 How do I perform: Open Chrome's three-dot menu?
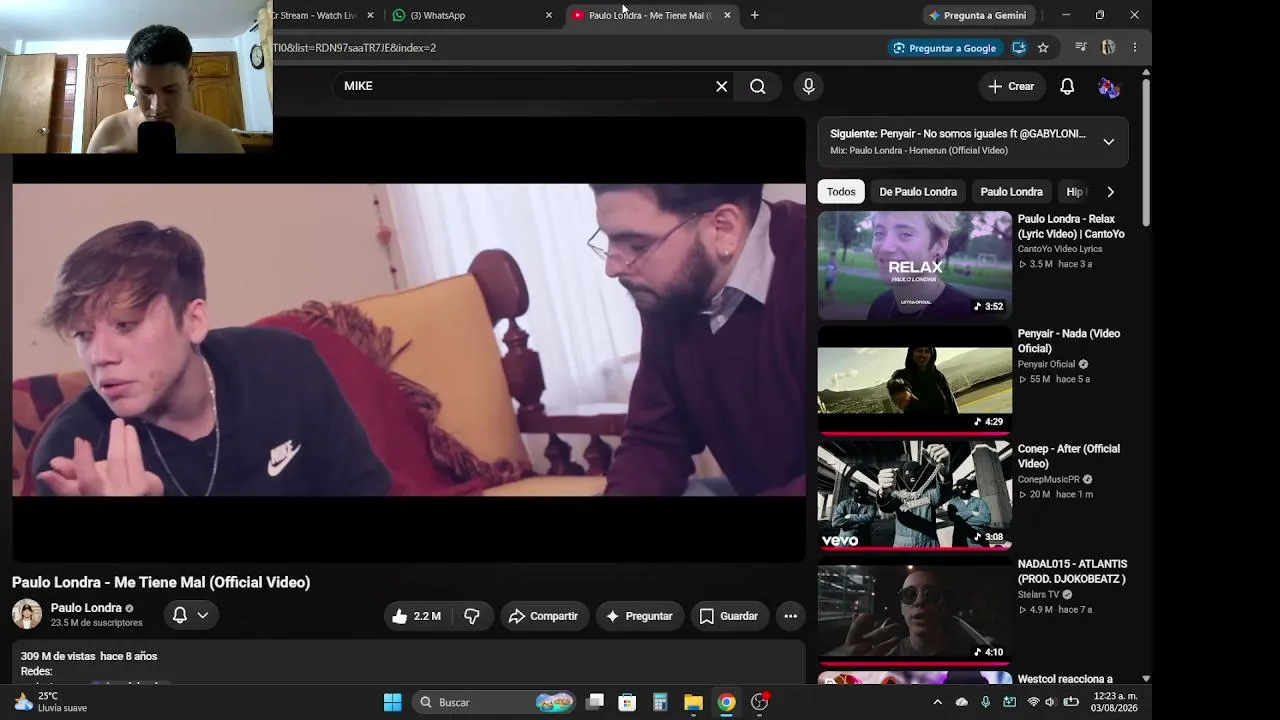pyautogui.click(x=1135, y=47)
